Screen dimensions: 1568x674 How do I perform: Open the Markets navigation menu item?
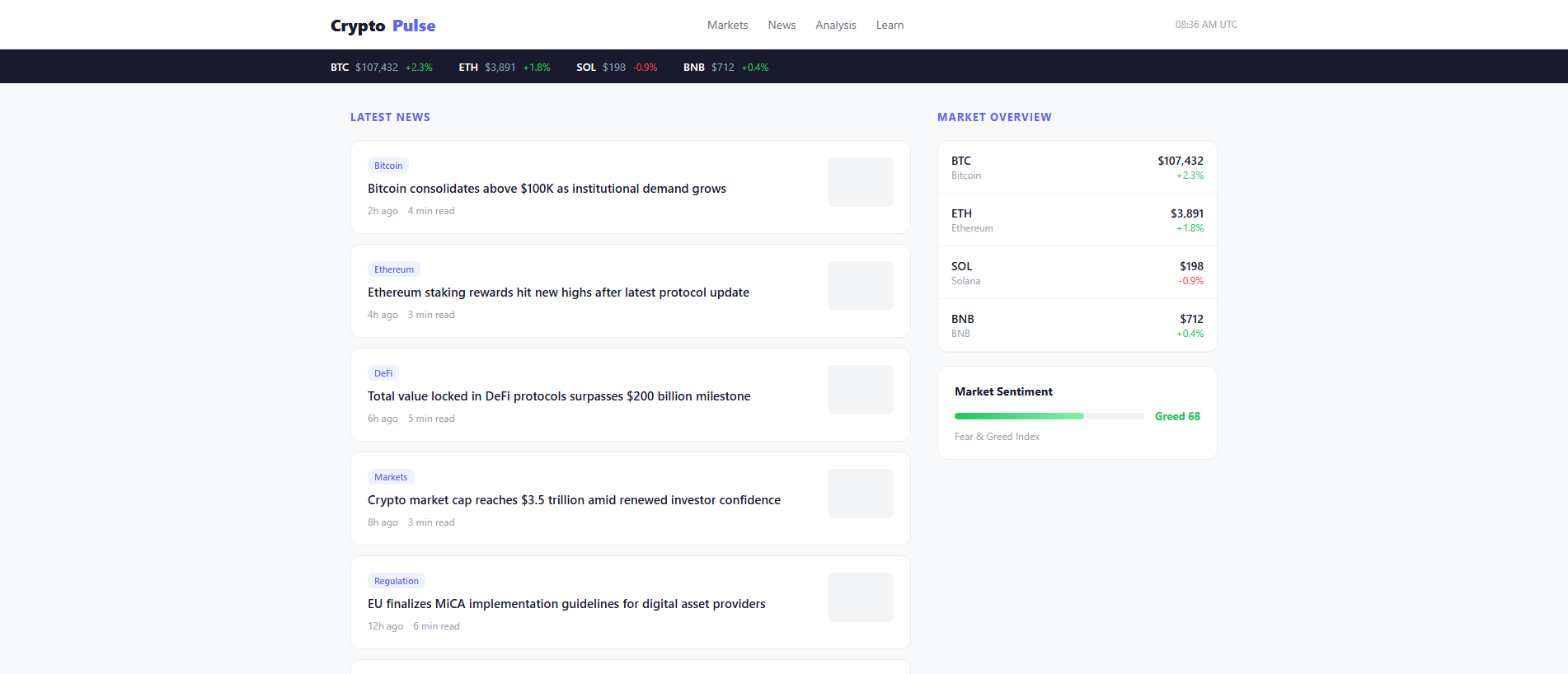[727, 26]
